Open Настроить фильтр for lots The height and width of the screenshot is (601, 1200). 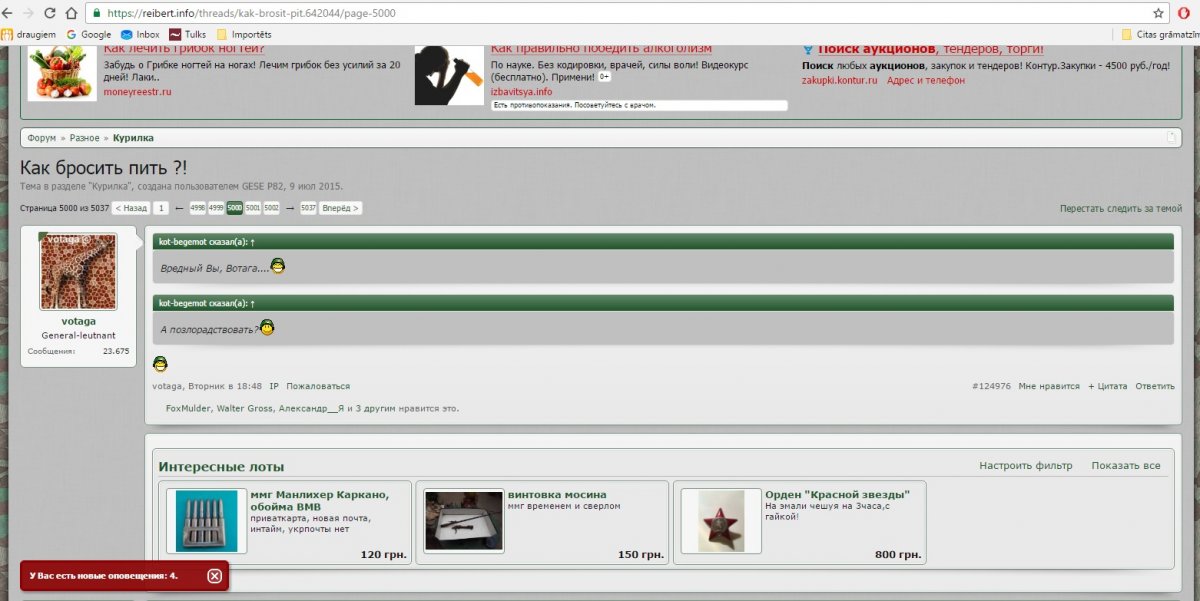(1025, 466)
